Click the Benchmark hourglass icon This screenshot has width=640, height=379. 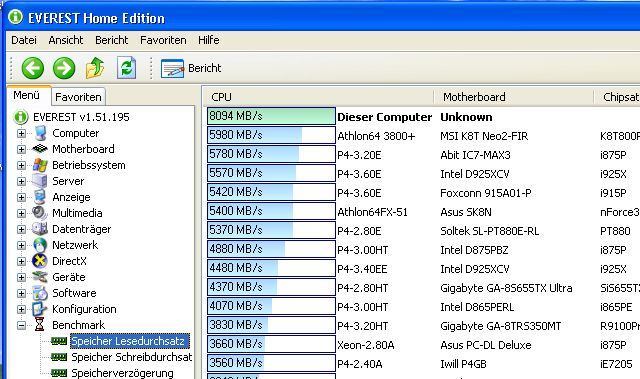(40, 325)
